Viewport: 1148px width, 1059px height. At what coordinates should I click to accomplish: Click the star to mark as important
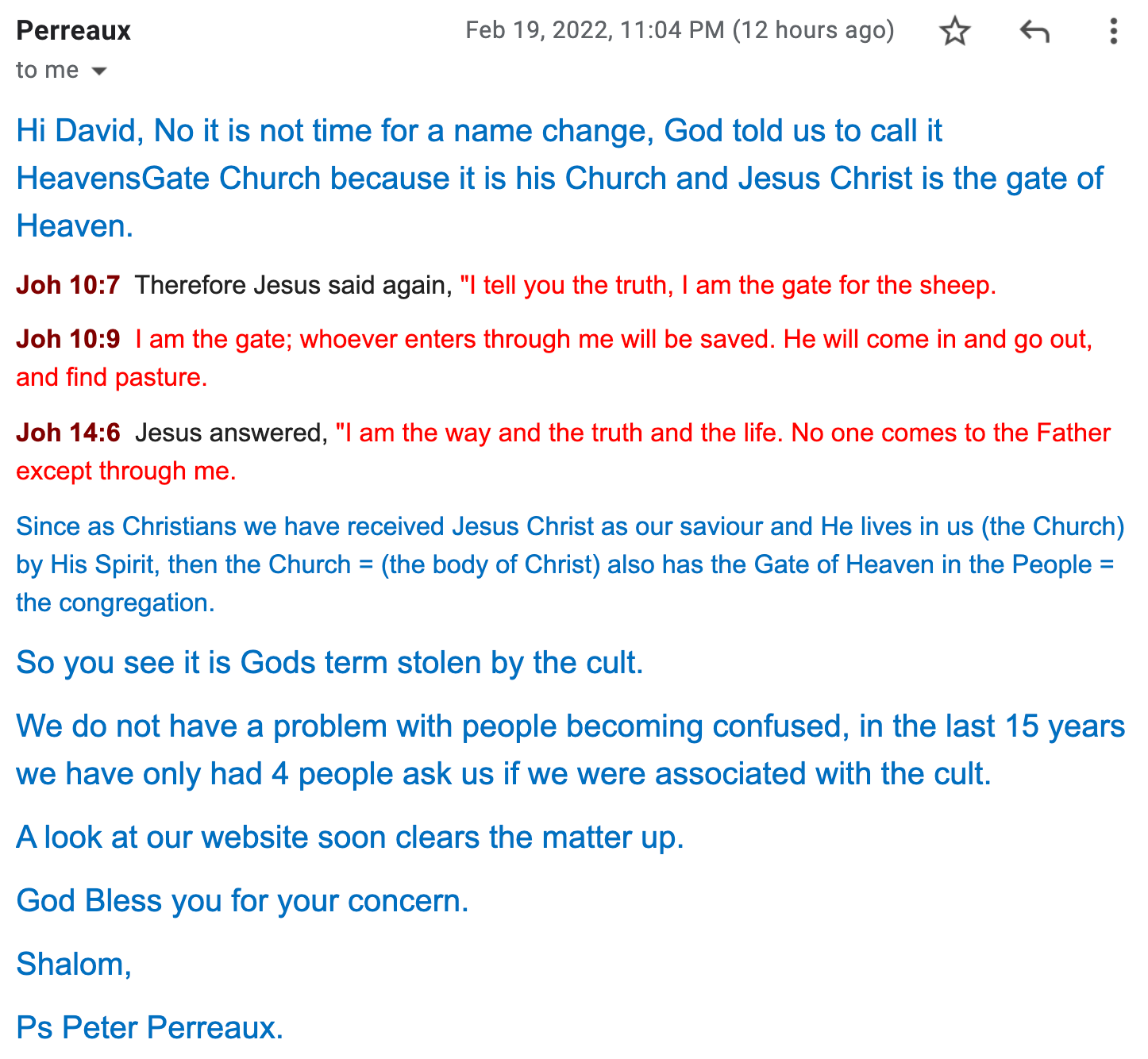click(x=956, y=30)
